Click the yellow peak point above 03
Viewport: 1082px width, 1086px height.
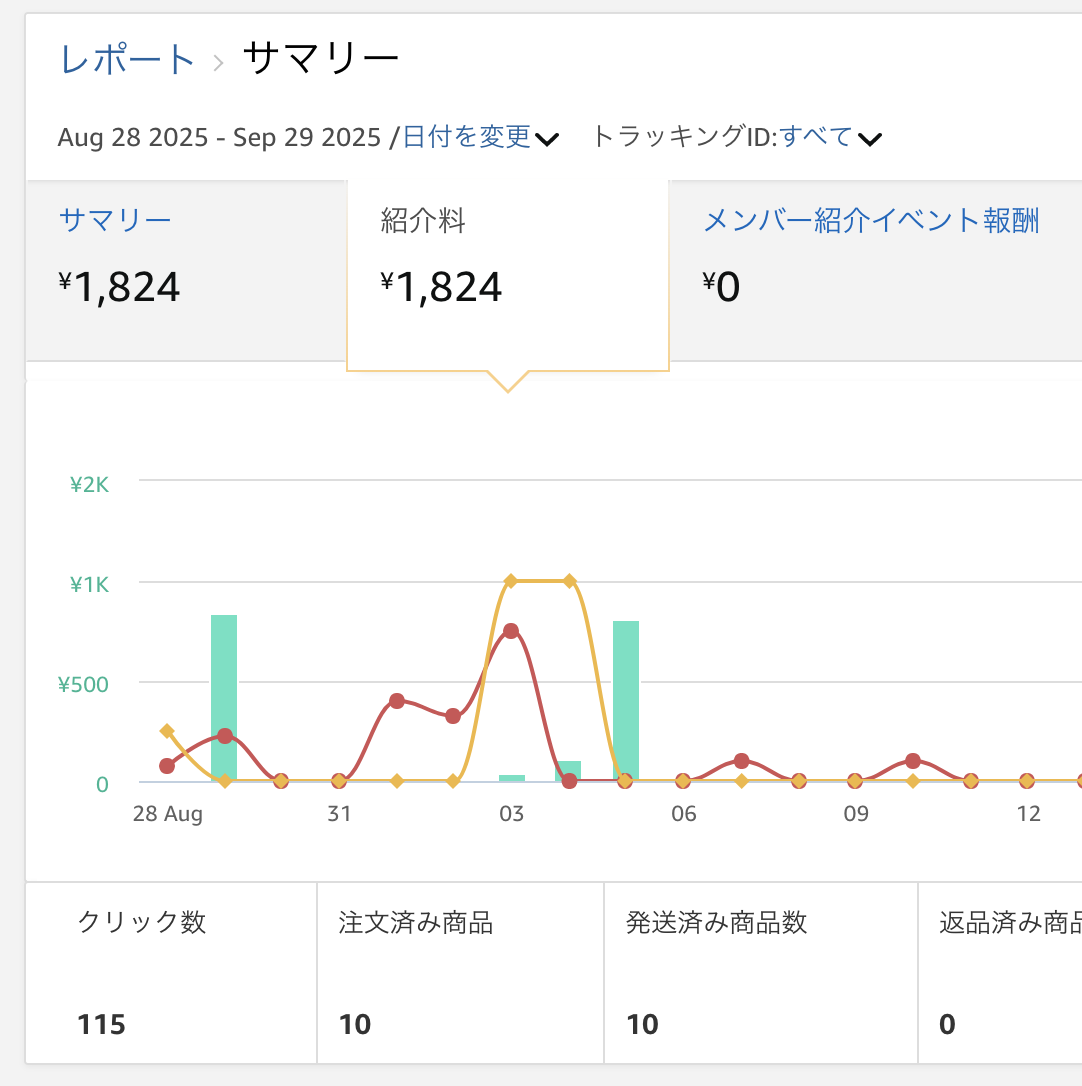512,578
